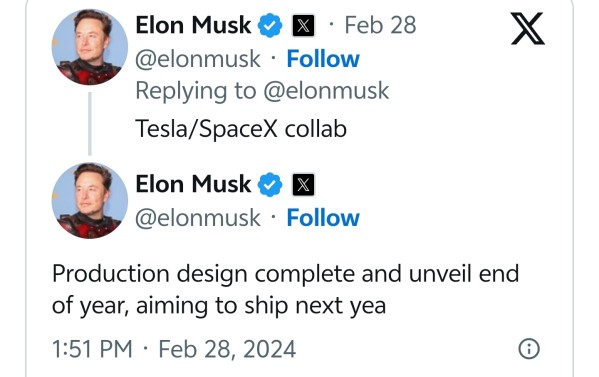Click the thread connector line between tweets
Image resolution: width=599 pixels, height=377 pixels.
click(x=90, y=124)
